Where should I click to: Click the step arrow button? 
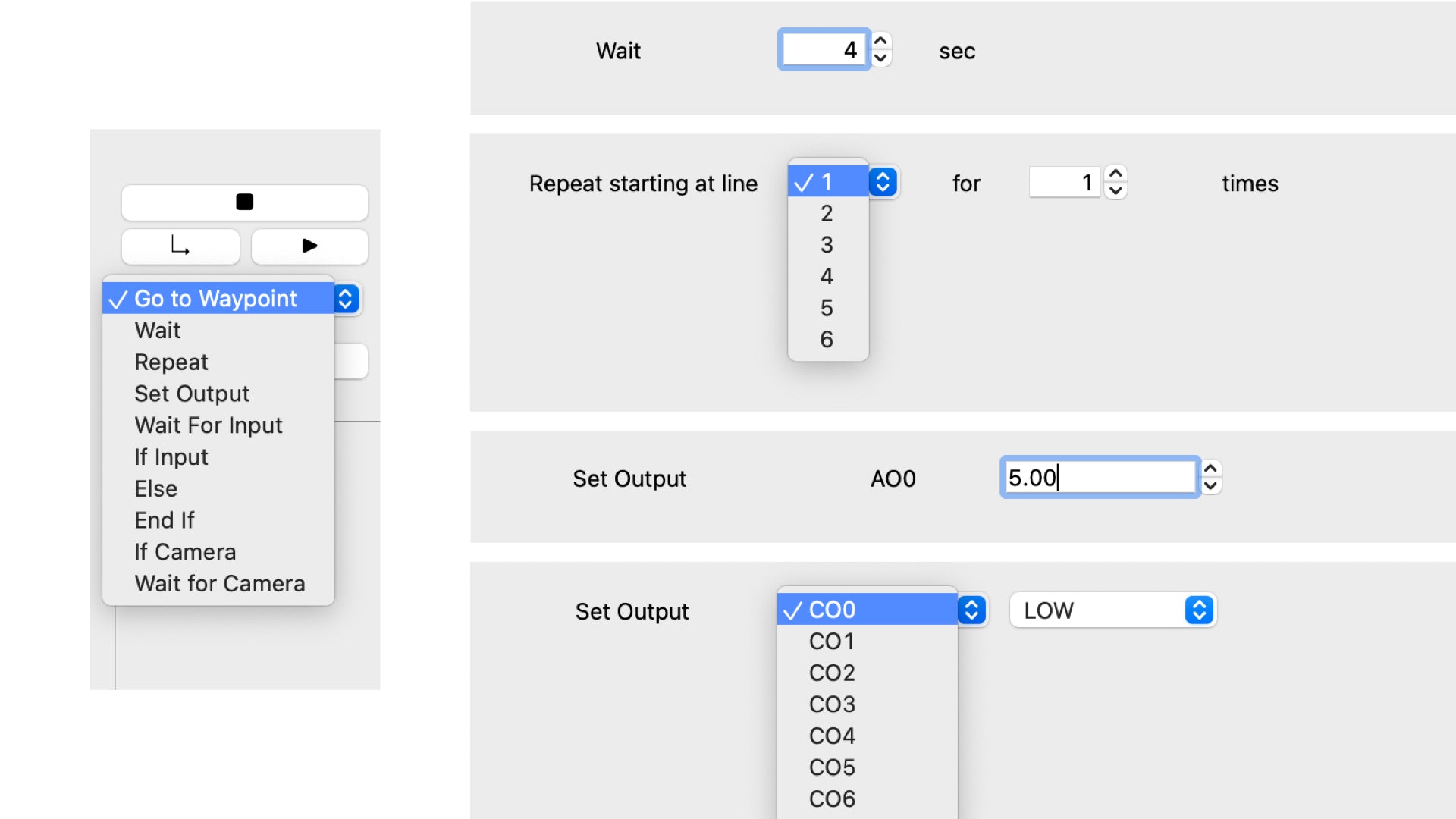pos(180,246)
